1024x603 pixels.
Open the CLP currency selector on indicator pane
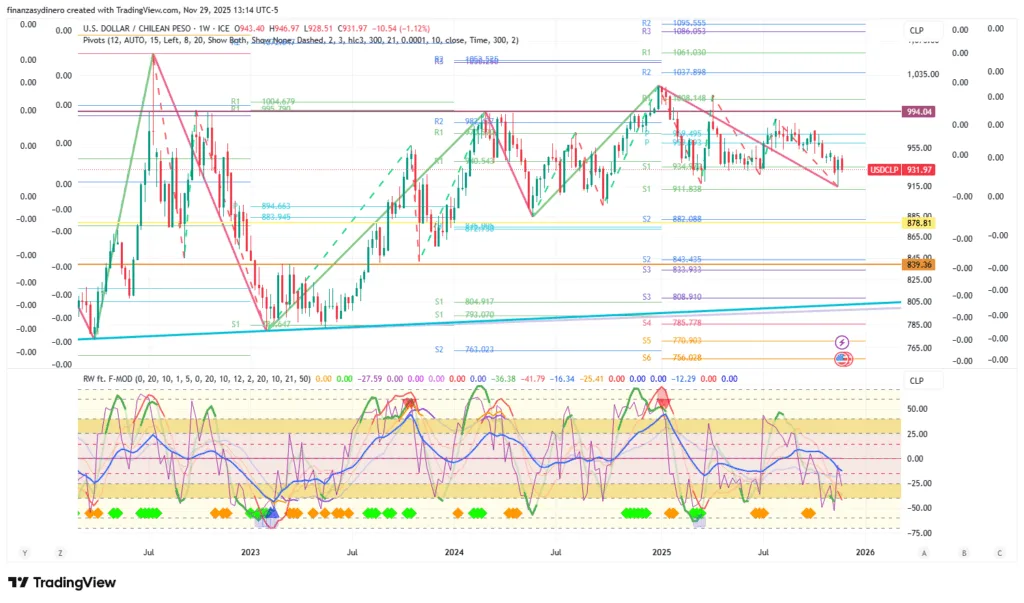coord(916,380)
